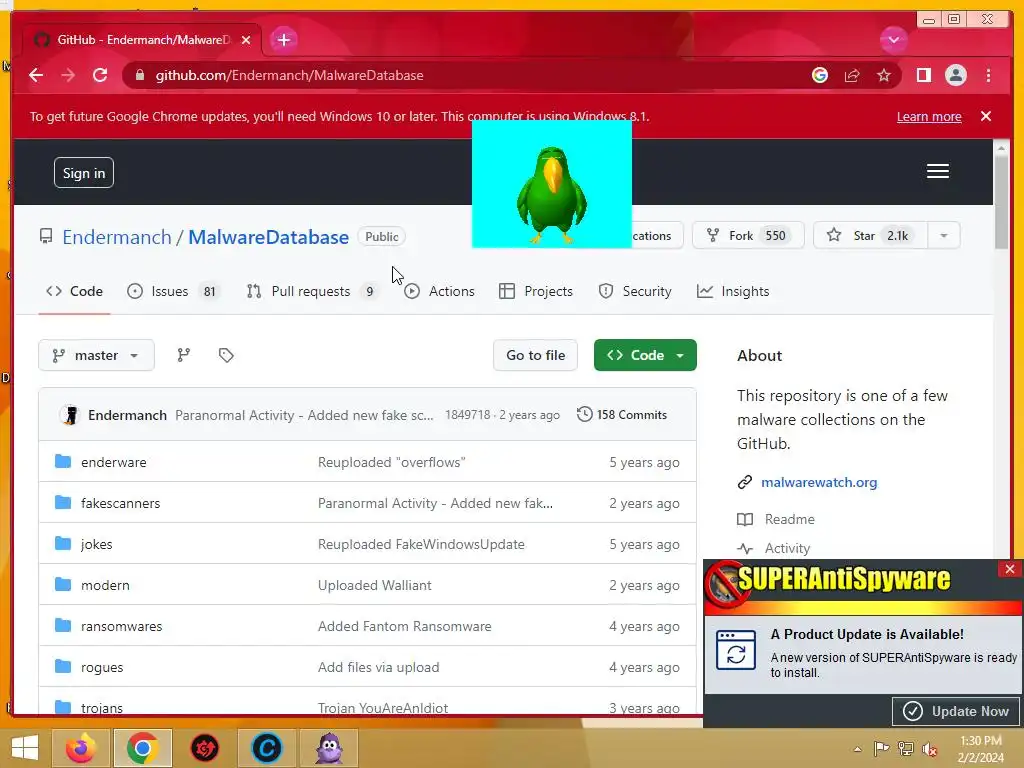The image size is (1024, 768).
Task: Click the browser back arrow
Action: [36, 75]
